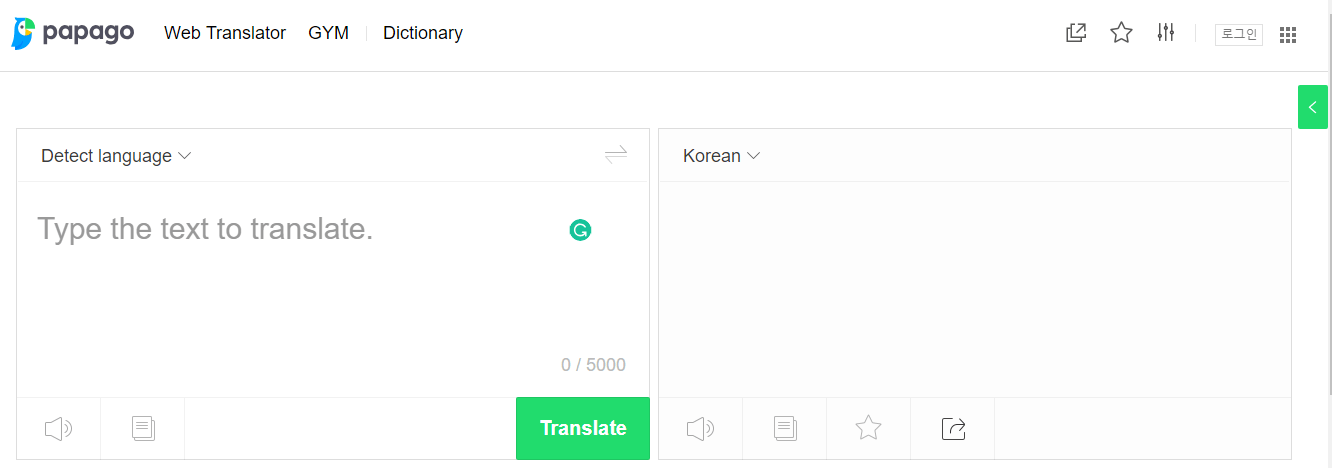This screenshot has width=1332, height=468.
Task: Click the green Translate button
Action: coord(583,428)
